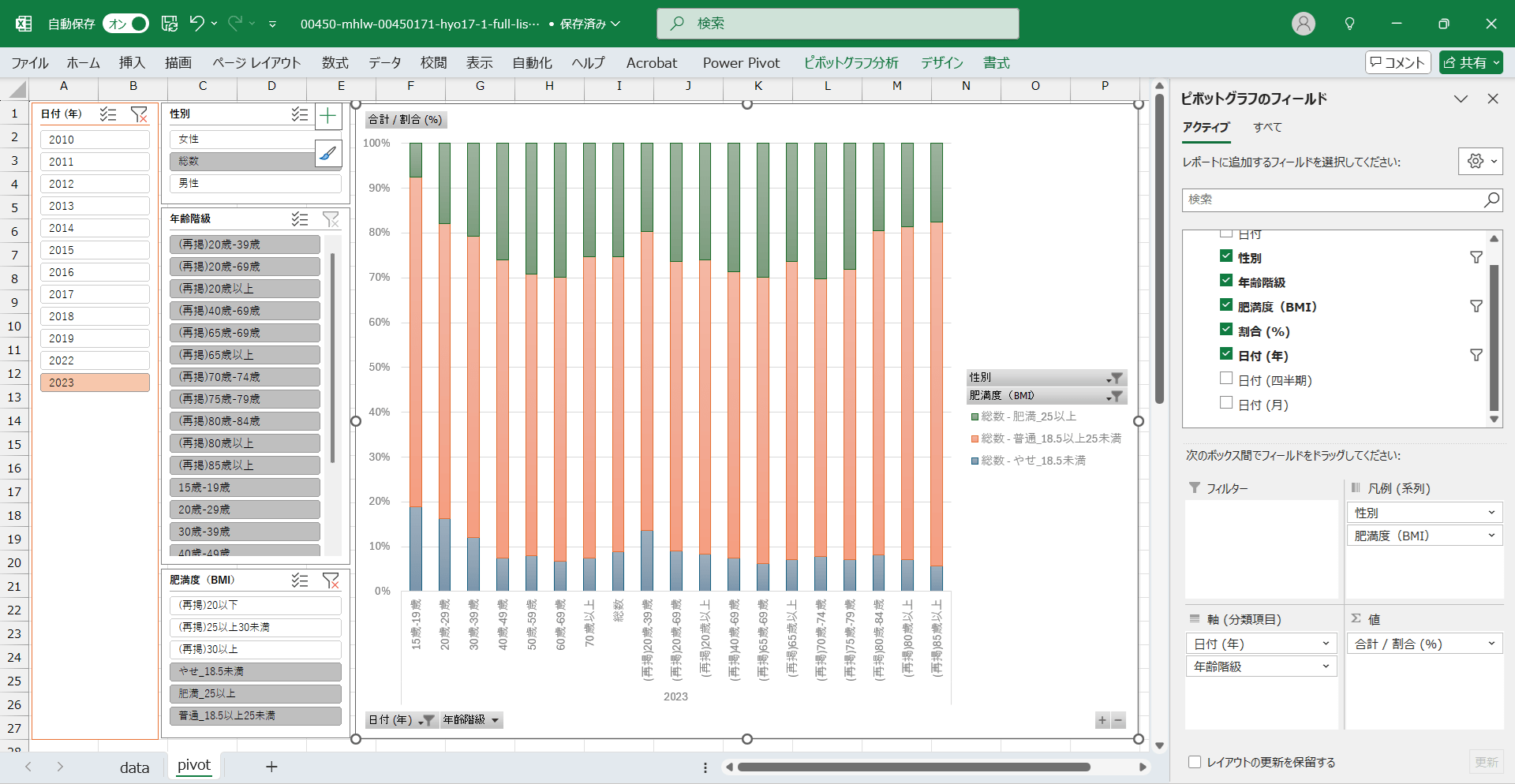The height and width of the screenshot is (784, 1515).
Task: Switch to the data sheet tab
Action: pyautogui.click(x=134, y=767)
